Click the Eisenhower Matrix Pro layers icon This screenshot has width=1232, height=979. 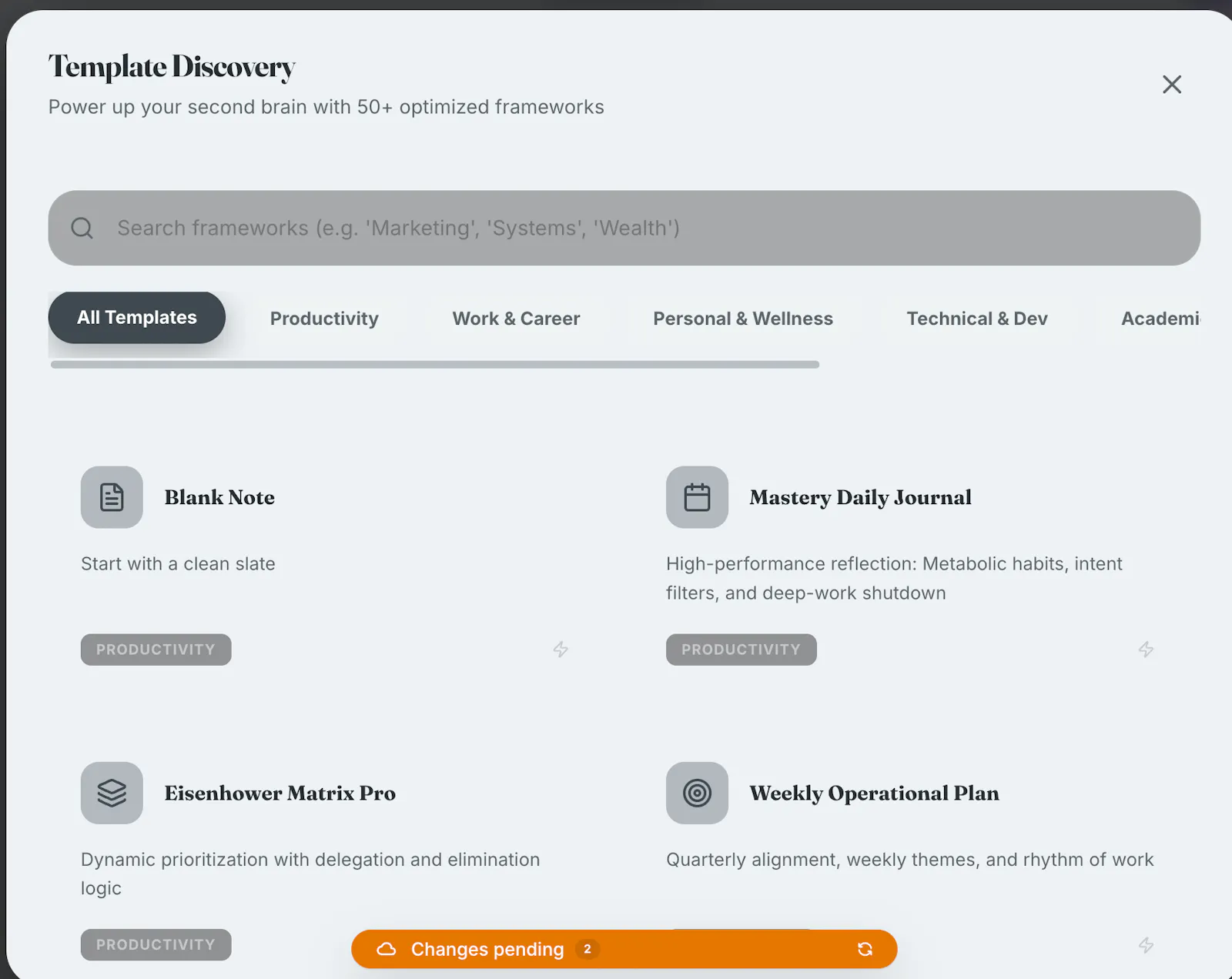[112, 793]
